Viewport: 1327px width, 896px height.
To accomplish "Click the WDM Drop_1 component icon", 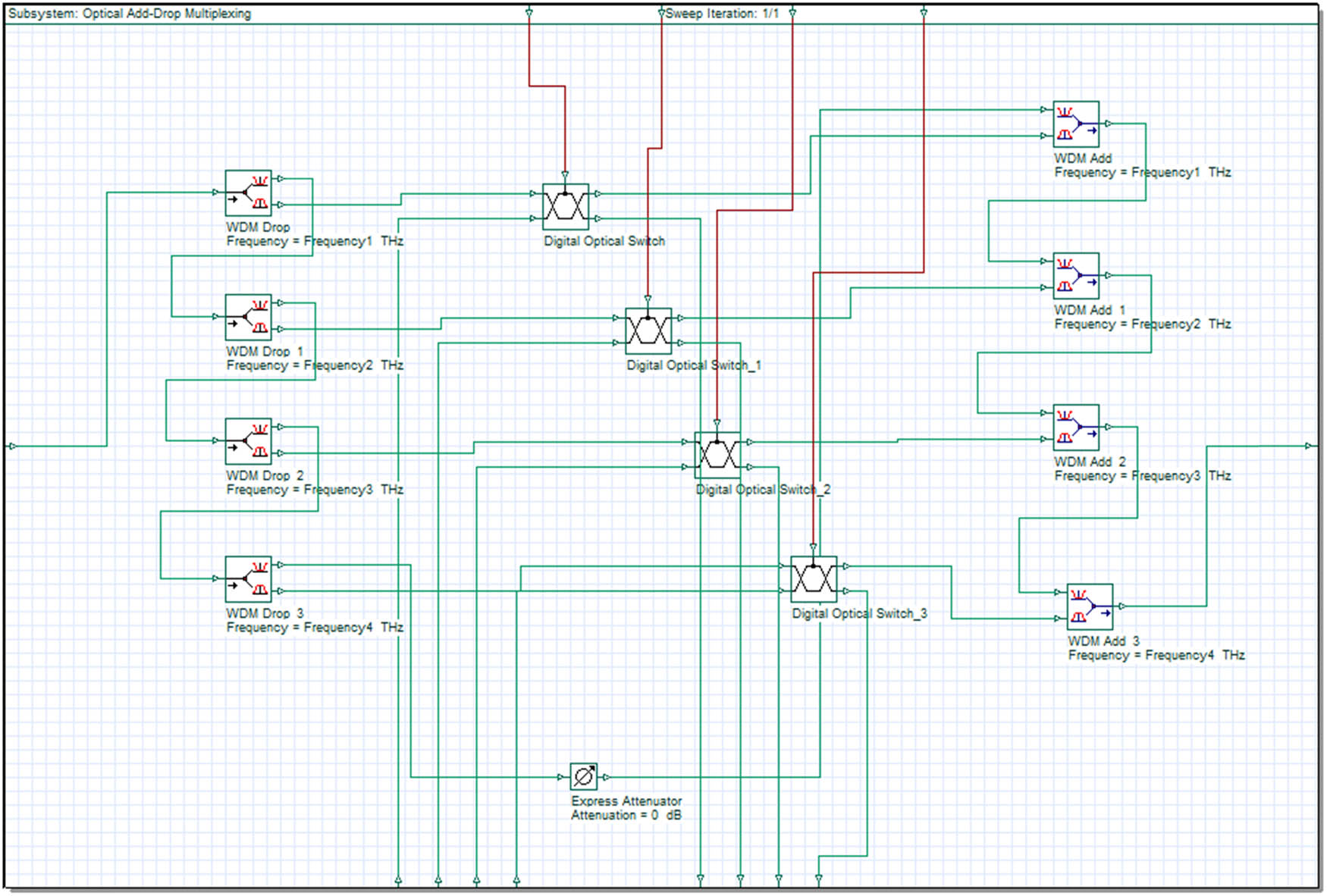I will click(x=248, y=317).
